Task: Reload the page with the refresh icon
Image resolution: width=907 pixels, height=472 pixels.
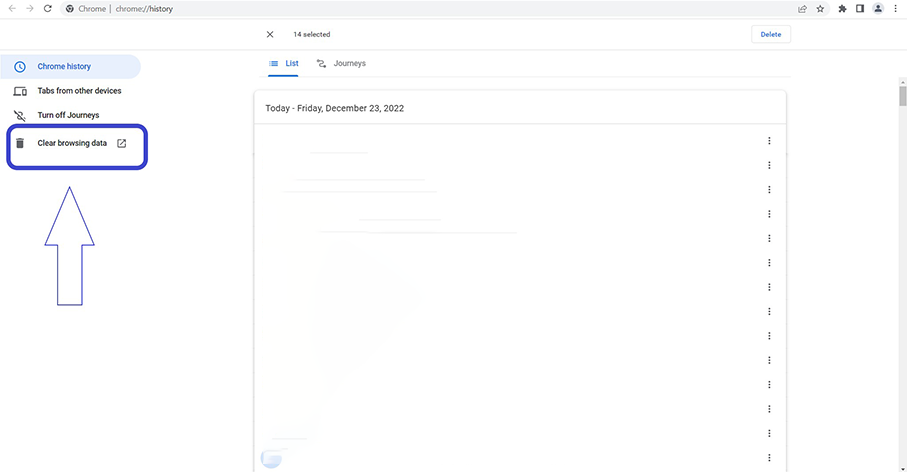Action: [x=47, y=8]
